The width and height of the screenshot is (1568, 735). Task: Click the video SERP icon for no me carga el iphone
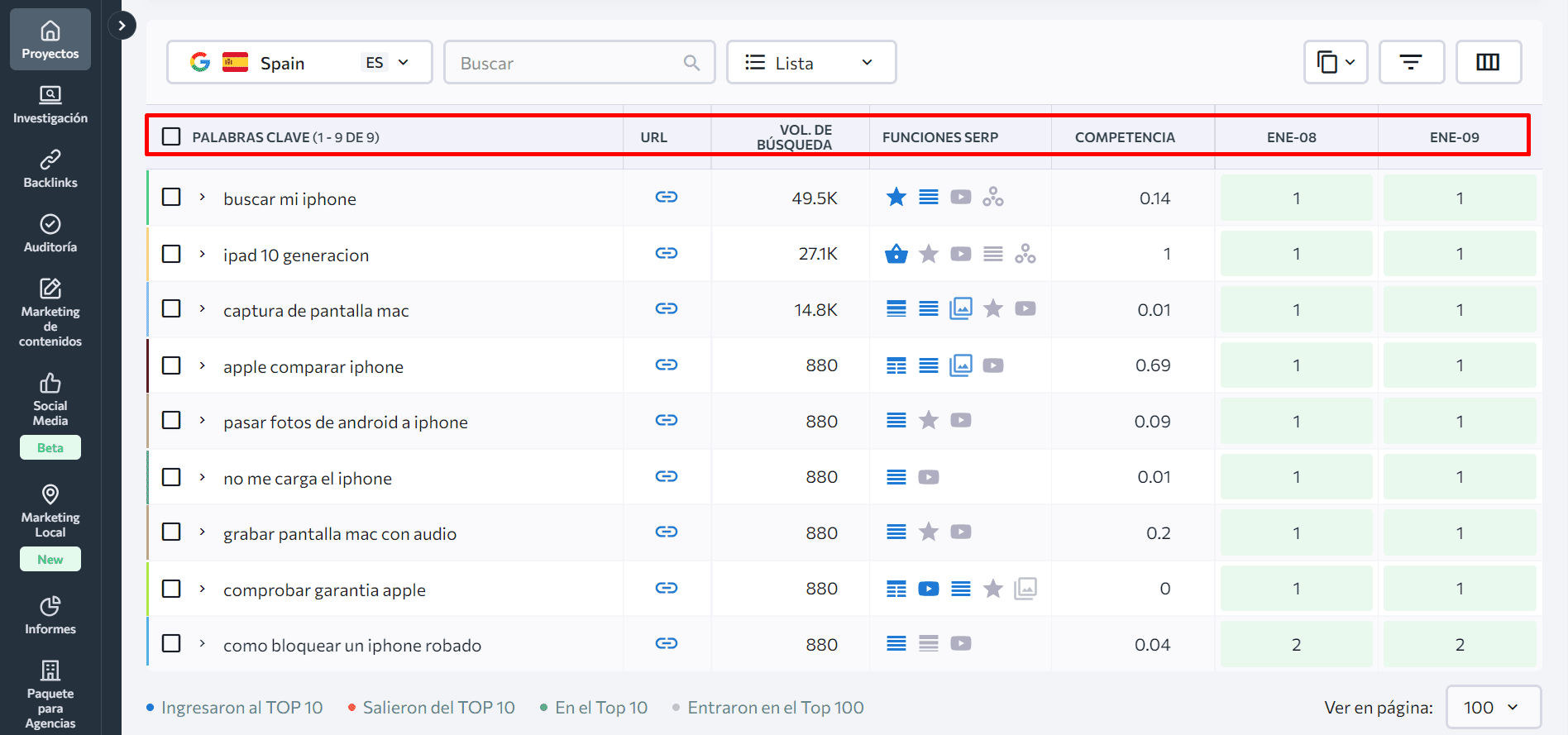pos(929,477)
